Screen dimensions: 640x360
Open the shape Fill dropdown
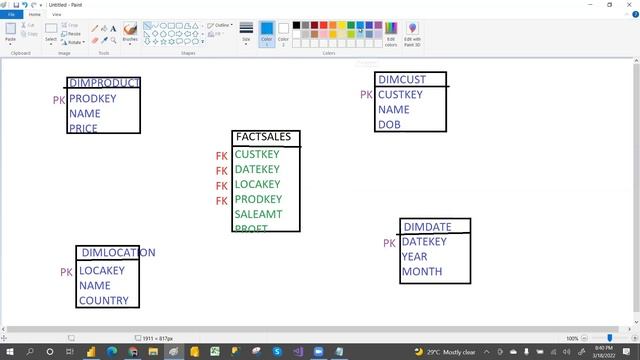coord(215,34)
